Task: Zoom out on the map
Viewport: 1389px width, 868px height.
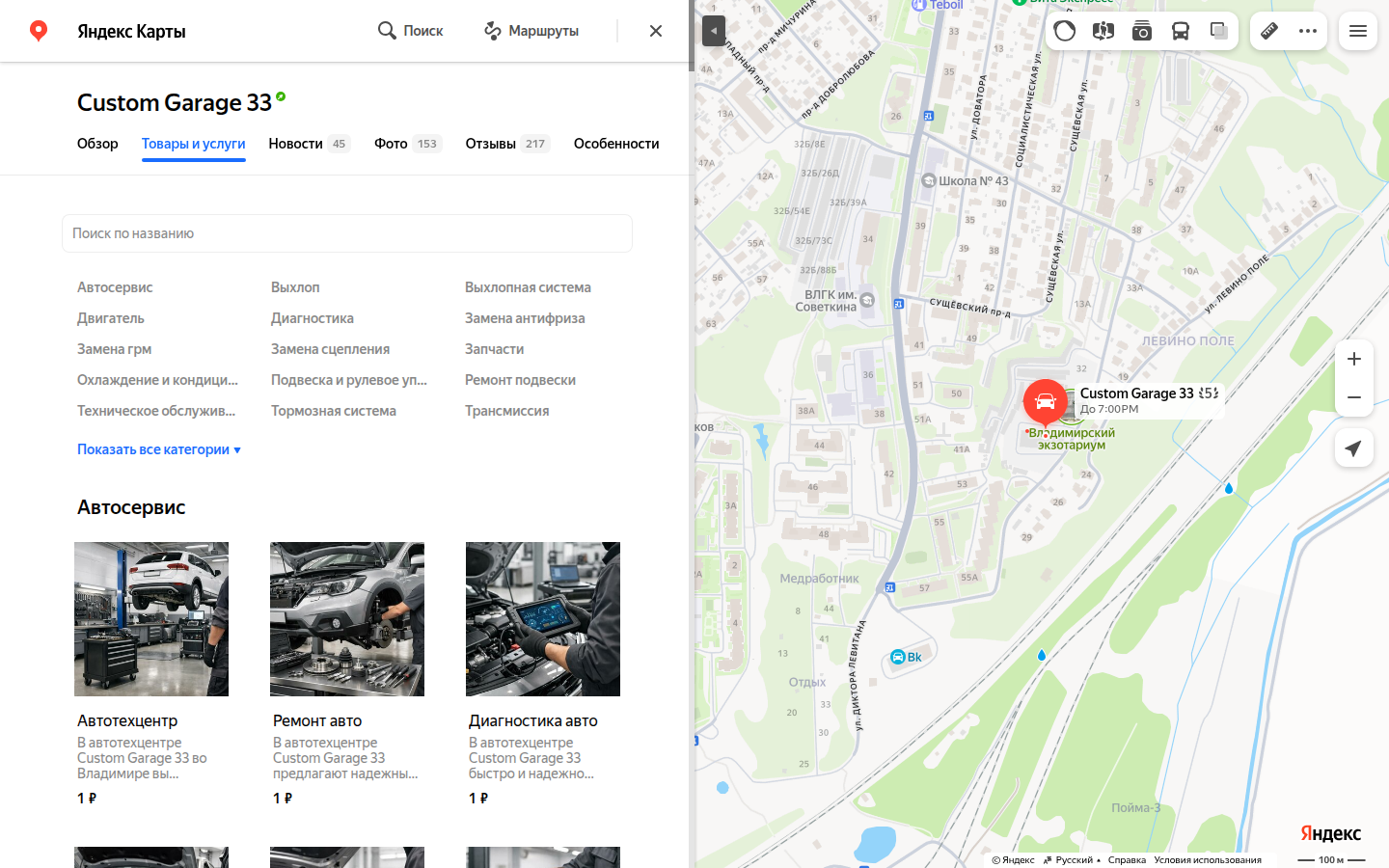Action: [x=1354, y=397]
